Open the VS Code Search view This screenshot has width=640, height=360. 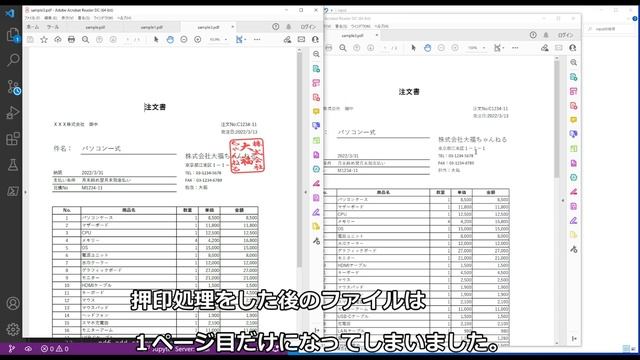[x=13, y=60]
